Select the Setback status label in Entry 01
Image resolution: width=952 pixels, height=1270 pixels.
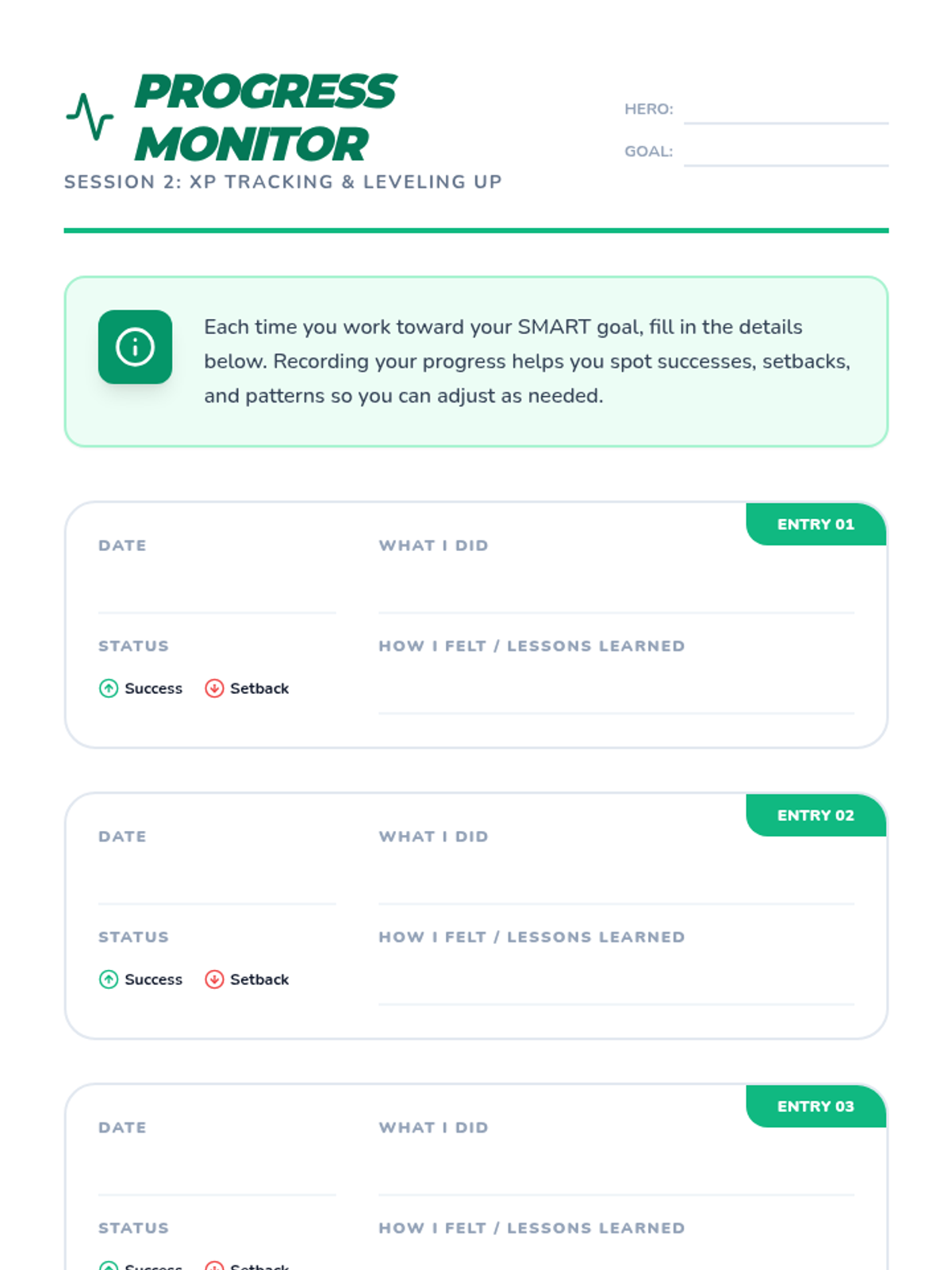click(x=259, y=688)
